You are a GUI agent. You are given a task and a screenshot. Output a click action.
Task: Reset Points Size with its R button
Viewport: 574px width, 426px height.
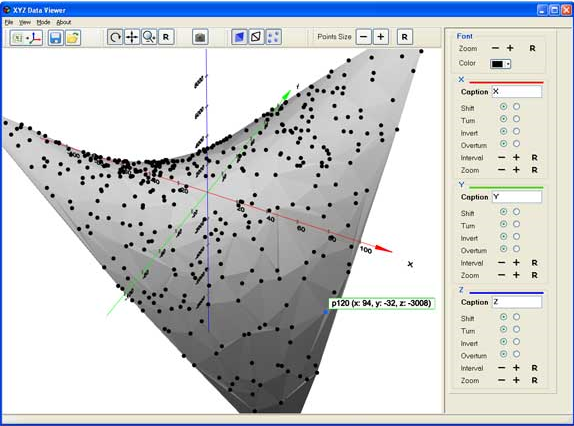[405, 37]
